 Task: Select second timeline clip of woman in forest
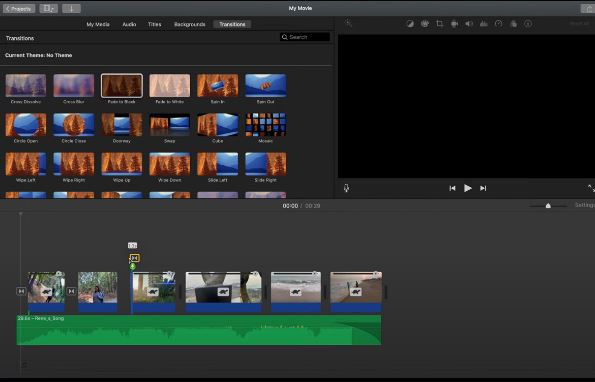point(98,291)
